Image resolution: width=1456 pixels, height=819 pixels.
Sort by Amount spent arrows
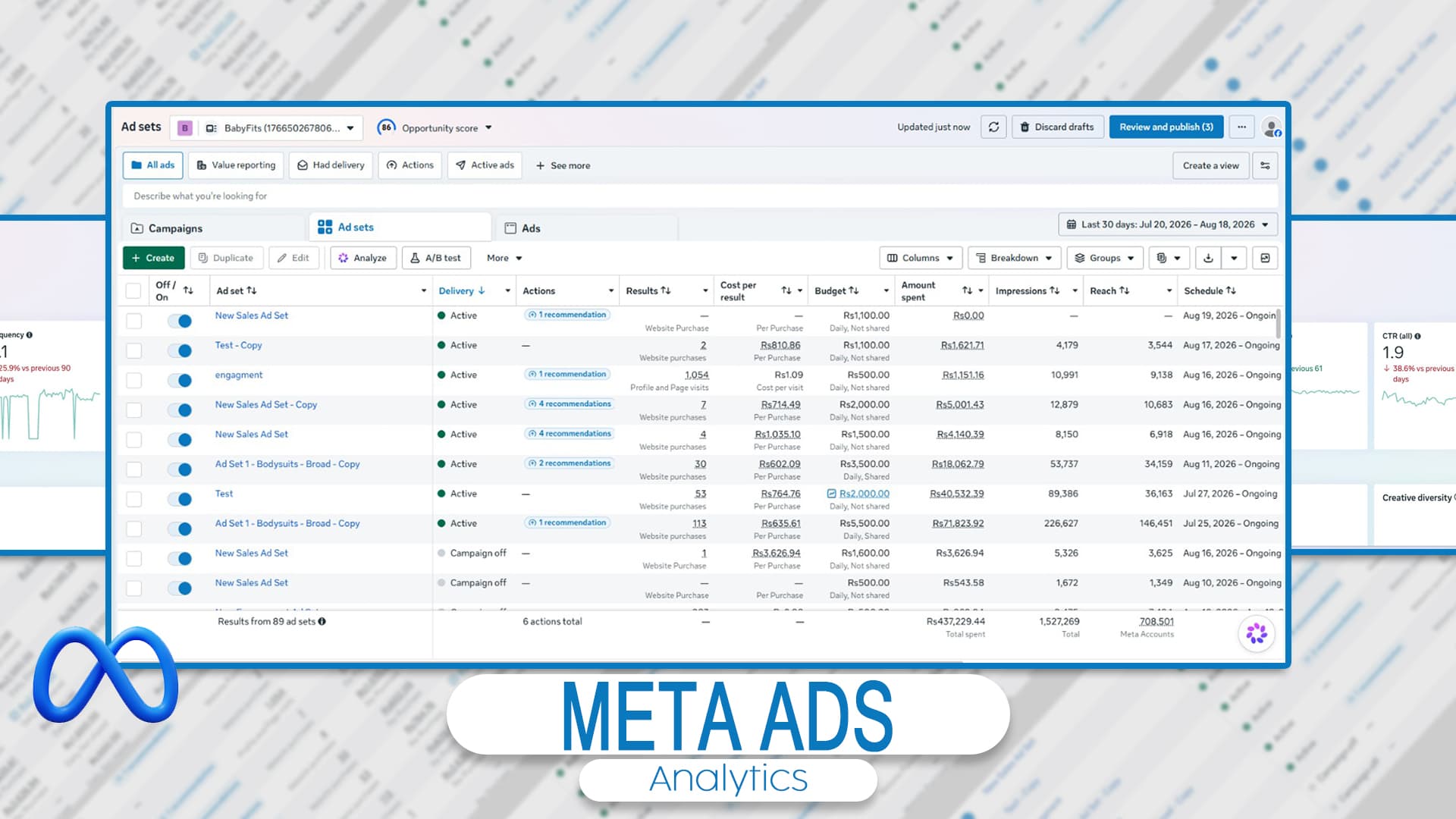coord(967,290)
